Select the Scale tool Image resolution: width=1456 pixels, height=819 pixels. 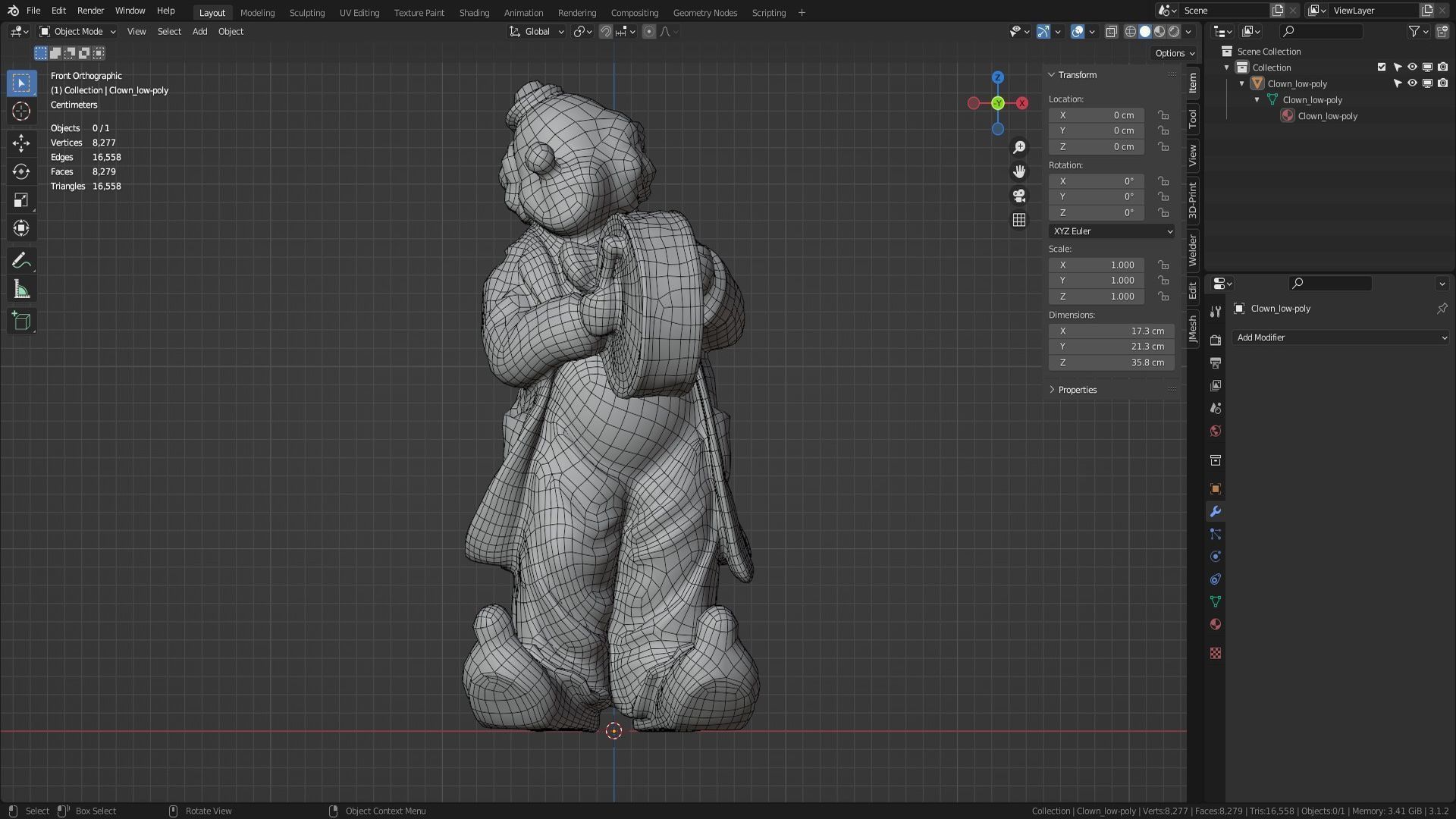point(21,200)
